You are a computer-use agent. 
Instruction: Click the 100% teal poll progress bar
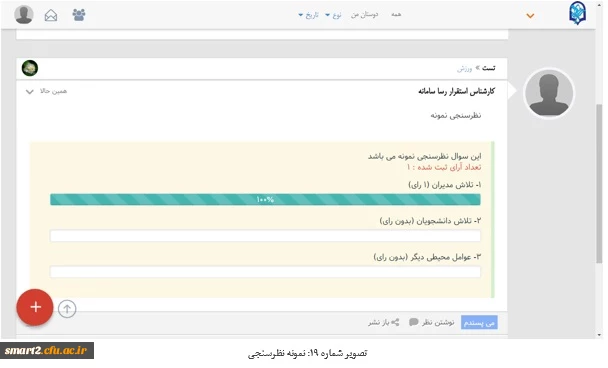click(x=265, y=199)
